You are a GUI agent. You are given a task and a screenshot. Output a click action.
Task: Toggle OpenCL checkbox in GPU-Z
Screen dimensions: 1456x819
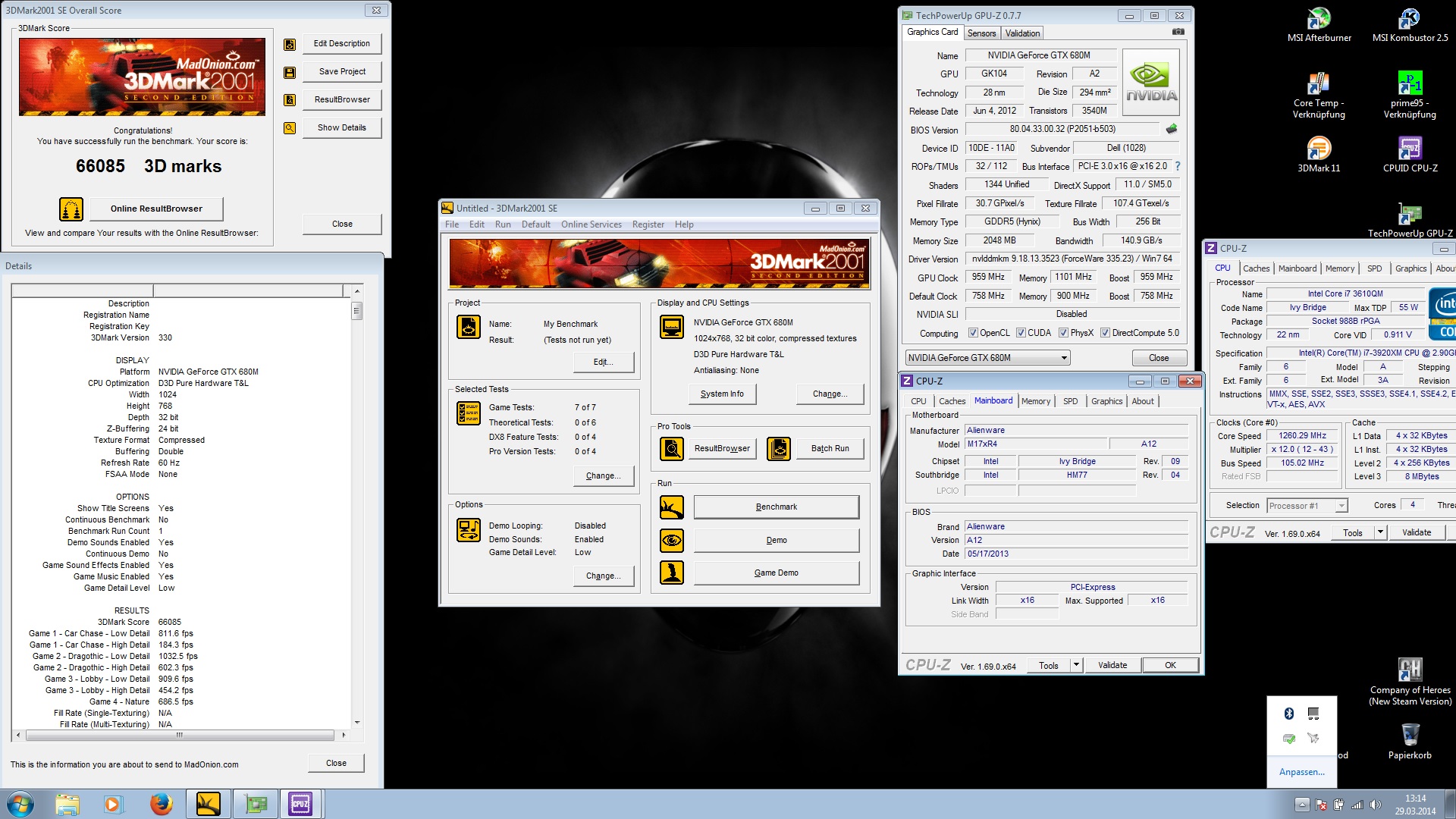tap(973, 333)
